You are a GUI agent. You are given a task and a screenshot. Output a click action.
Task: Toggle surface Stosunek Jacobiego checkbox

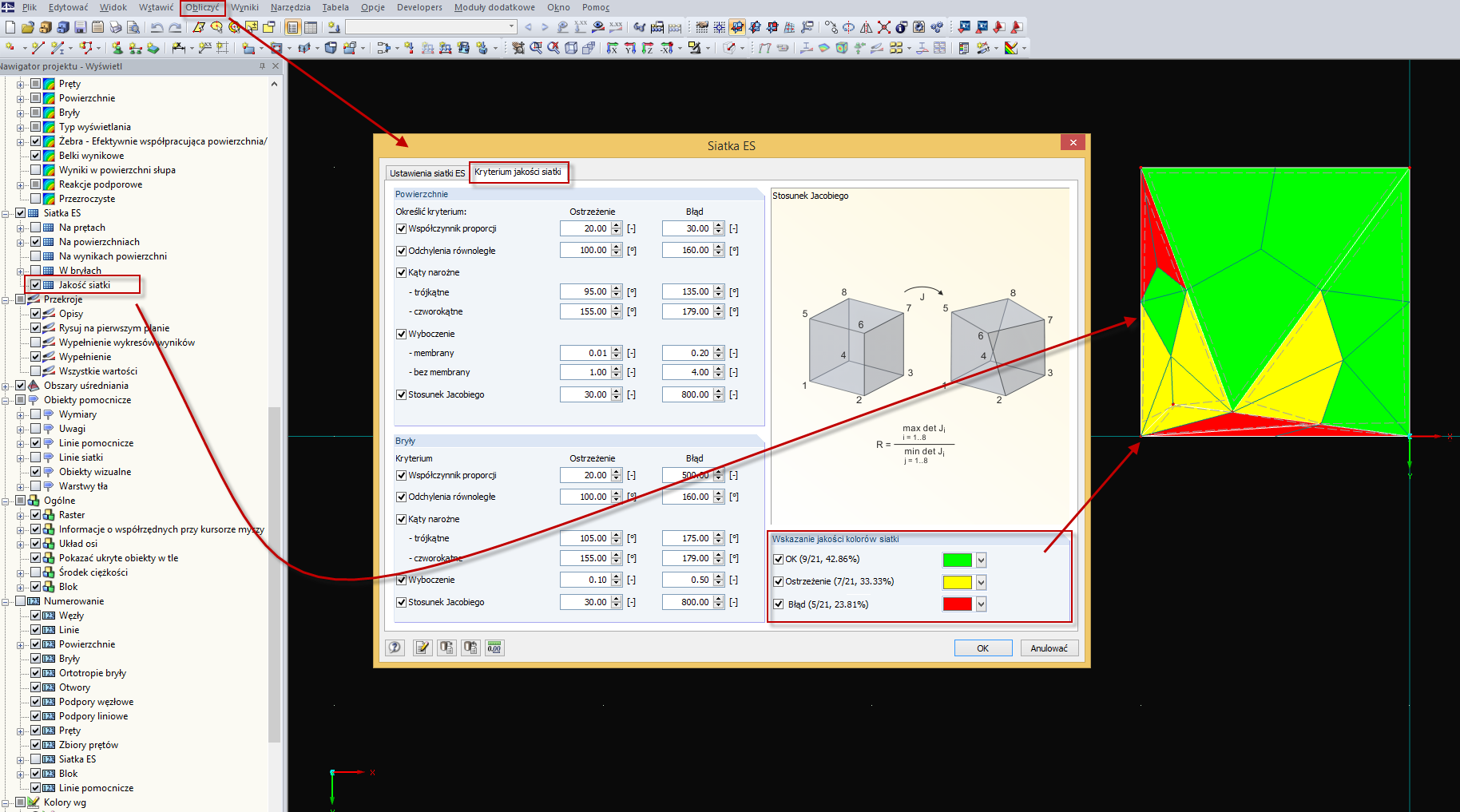[402, 394]
